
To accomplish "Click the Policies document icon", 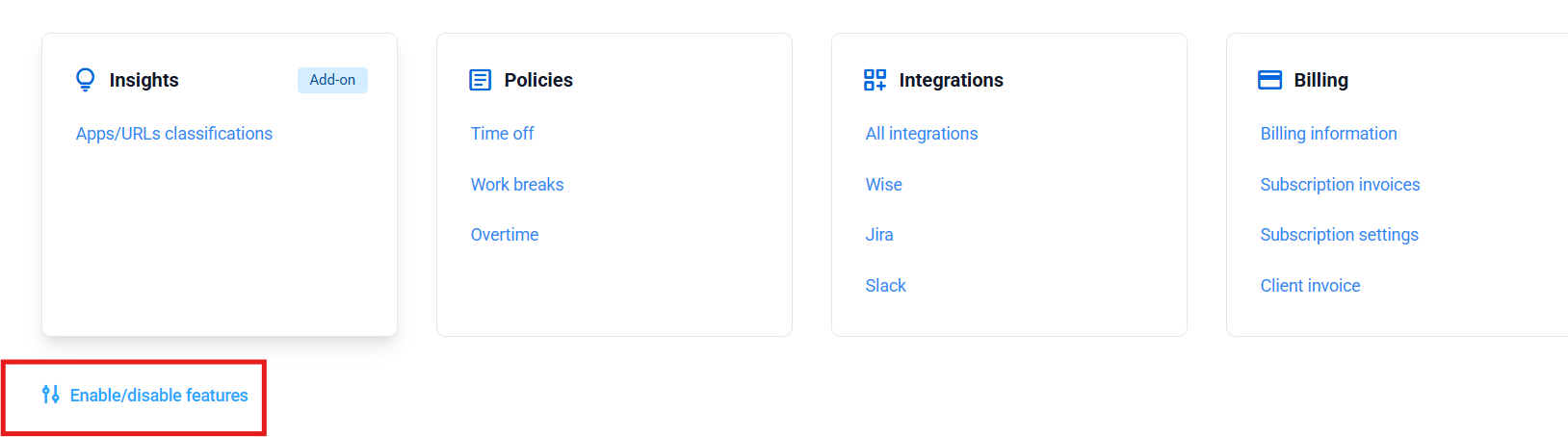I will (481, 80).
